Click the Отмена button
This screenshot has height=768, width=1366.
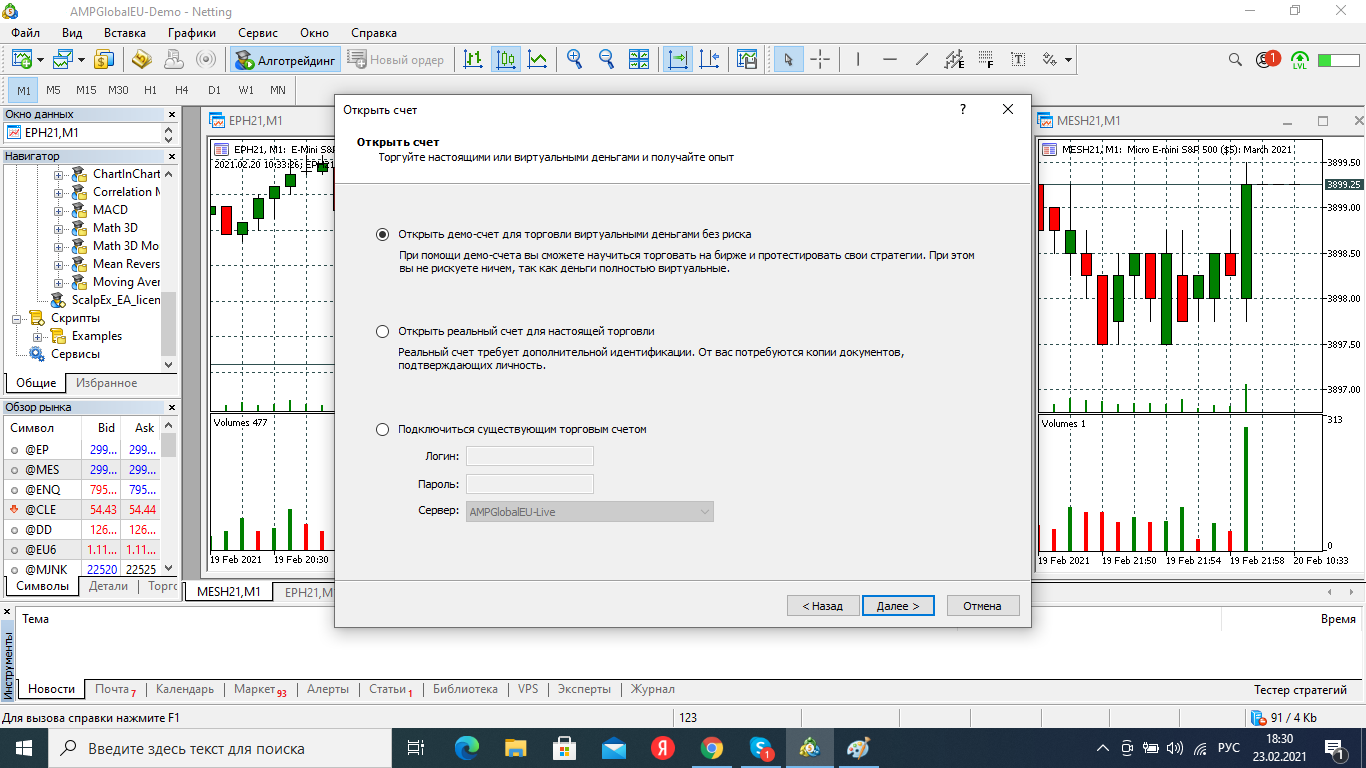(x=983, y=606)
